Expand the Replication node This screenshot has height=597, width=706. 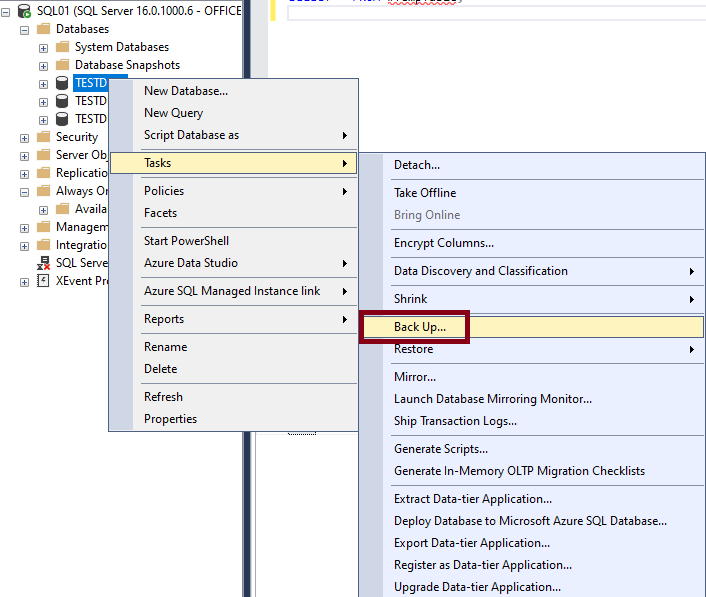click(24, 175)
